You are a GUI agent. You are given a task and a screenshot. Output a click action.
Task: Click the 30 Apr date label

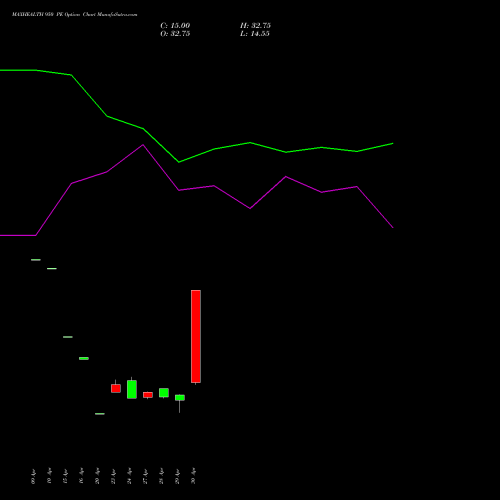coord(193,476)
